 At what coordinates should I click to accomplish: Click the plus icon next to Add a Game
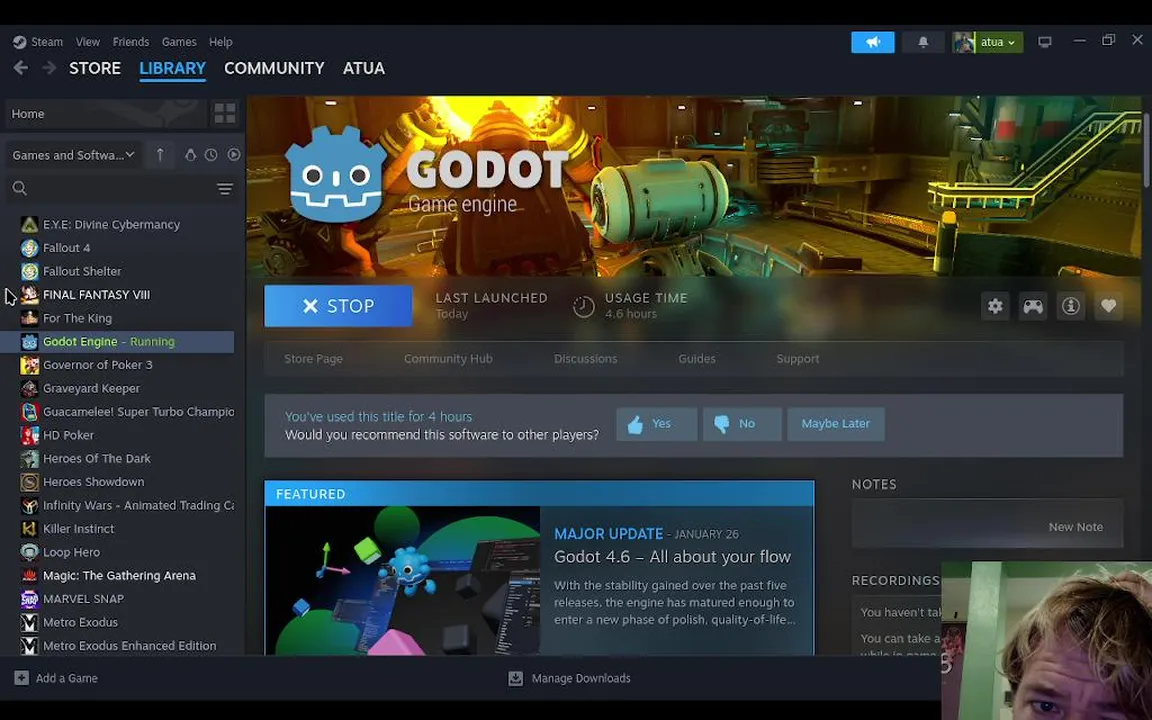coord(21,677)
